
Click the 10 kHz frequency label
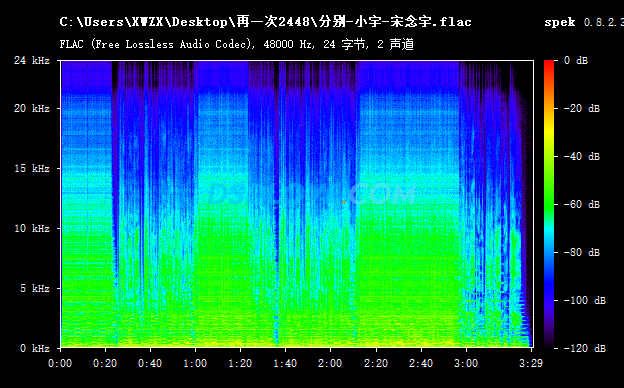coord(32,228)
